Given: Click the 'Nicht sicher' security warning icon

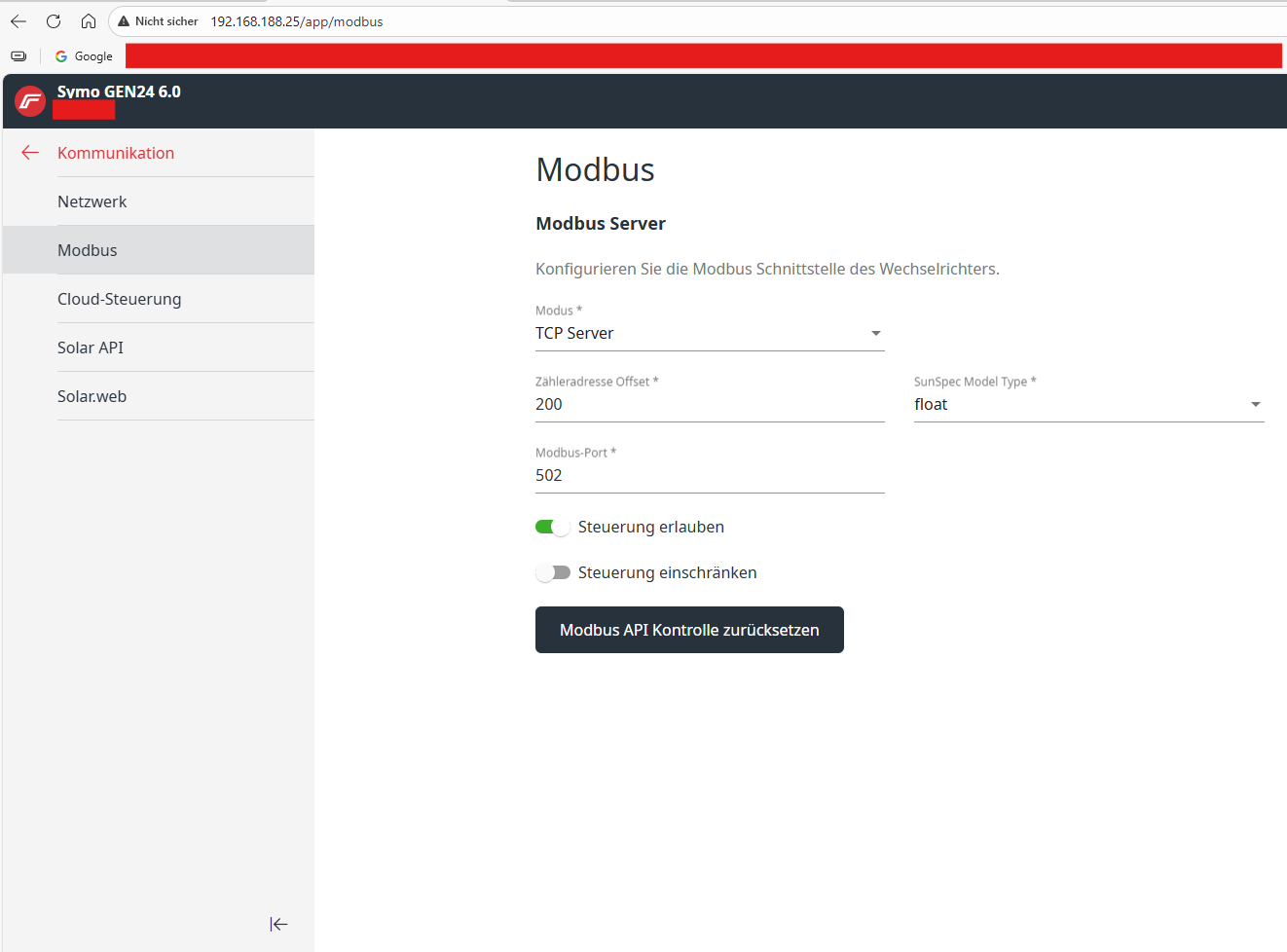Looking at the screenshot, I should [124, 21].
